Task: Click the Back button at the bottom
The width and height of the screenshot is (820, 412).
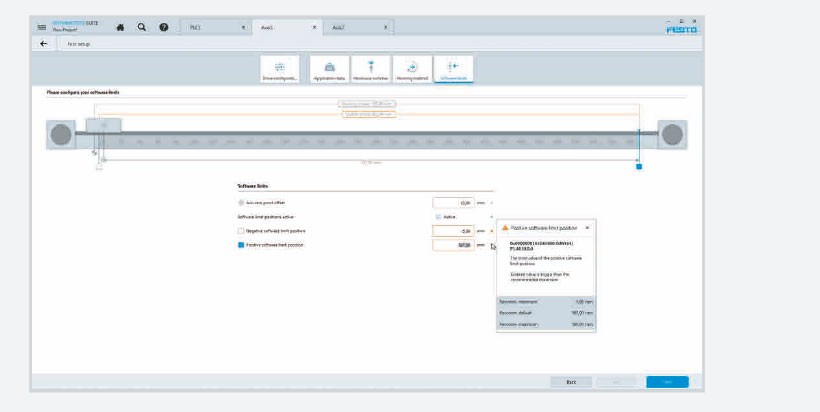Action: point(571,382)
